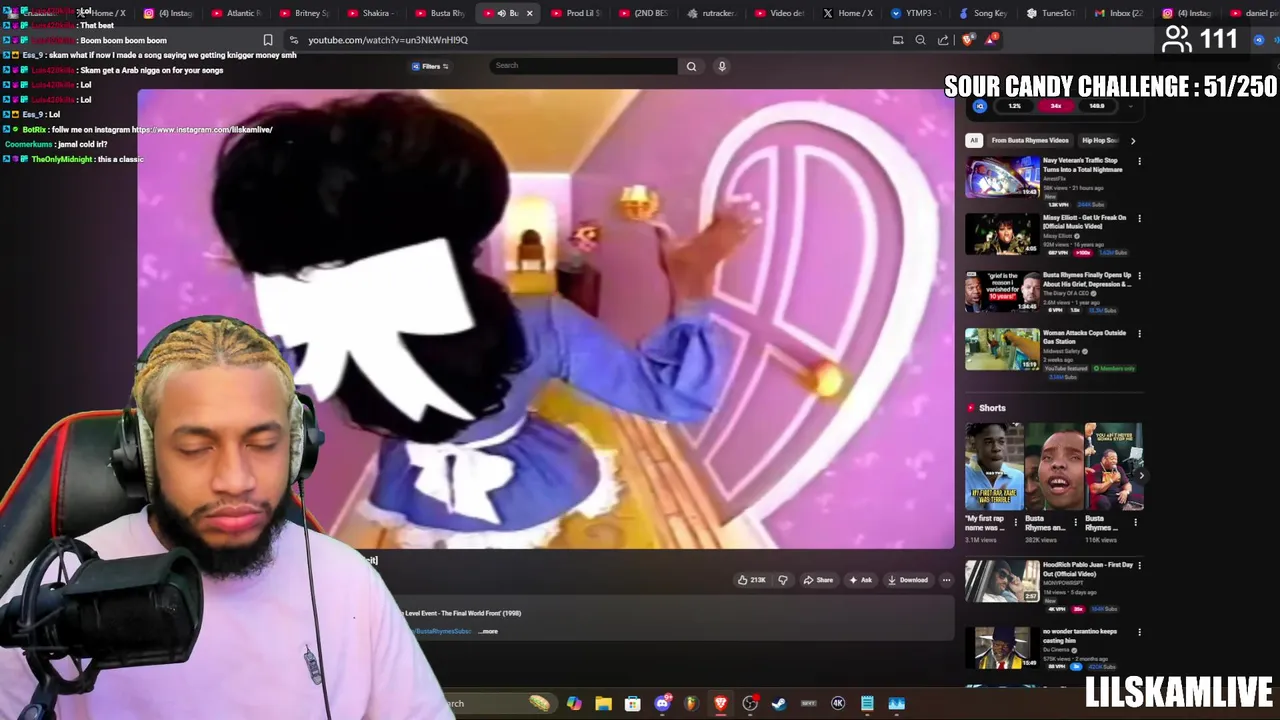Expand the description with ...more
The width and height of the screenshot is (1280, 720).
(x=488, y=631)
